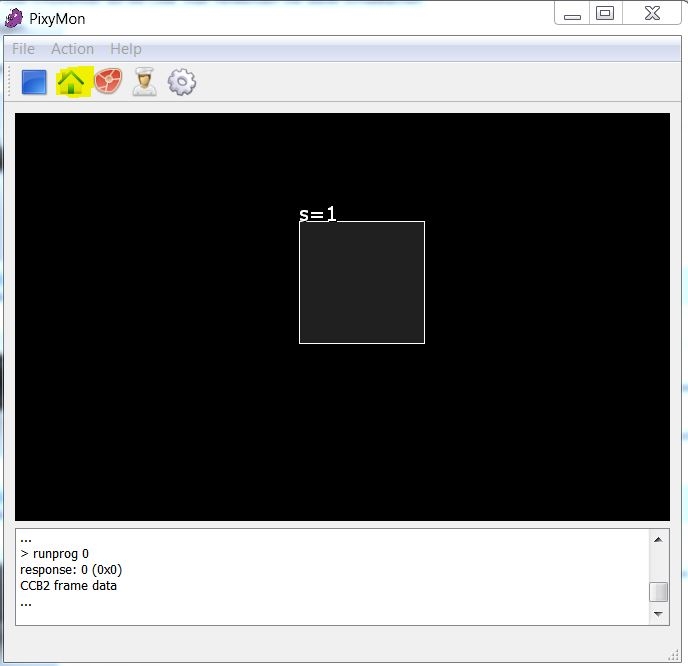Maximize the PixyMon window
The image size is (688, 666).
coord(605,13)
